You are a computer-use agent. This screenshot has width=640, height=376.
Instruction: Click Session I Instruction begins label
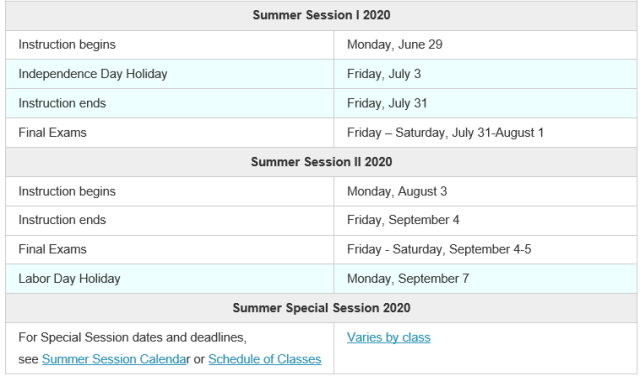(67, 44)
